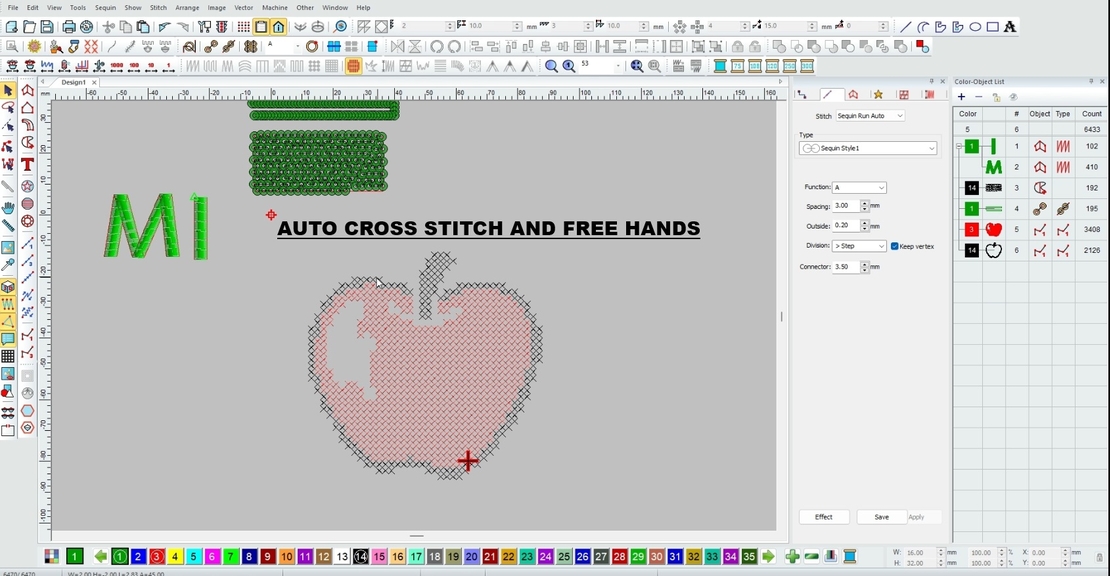This screenshot has width=1110, height=576.
Task: Click the Print icon in the toolbar
Action: click(69, 27)
